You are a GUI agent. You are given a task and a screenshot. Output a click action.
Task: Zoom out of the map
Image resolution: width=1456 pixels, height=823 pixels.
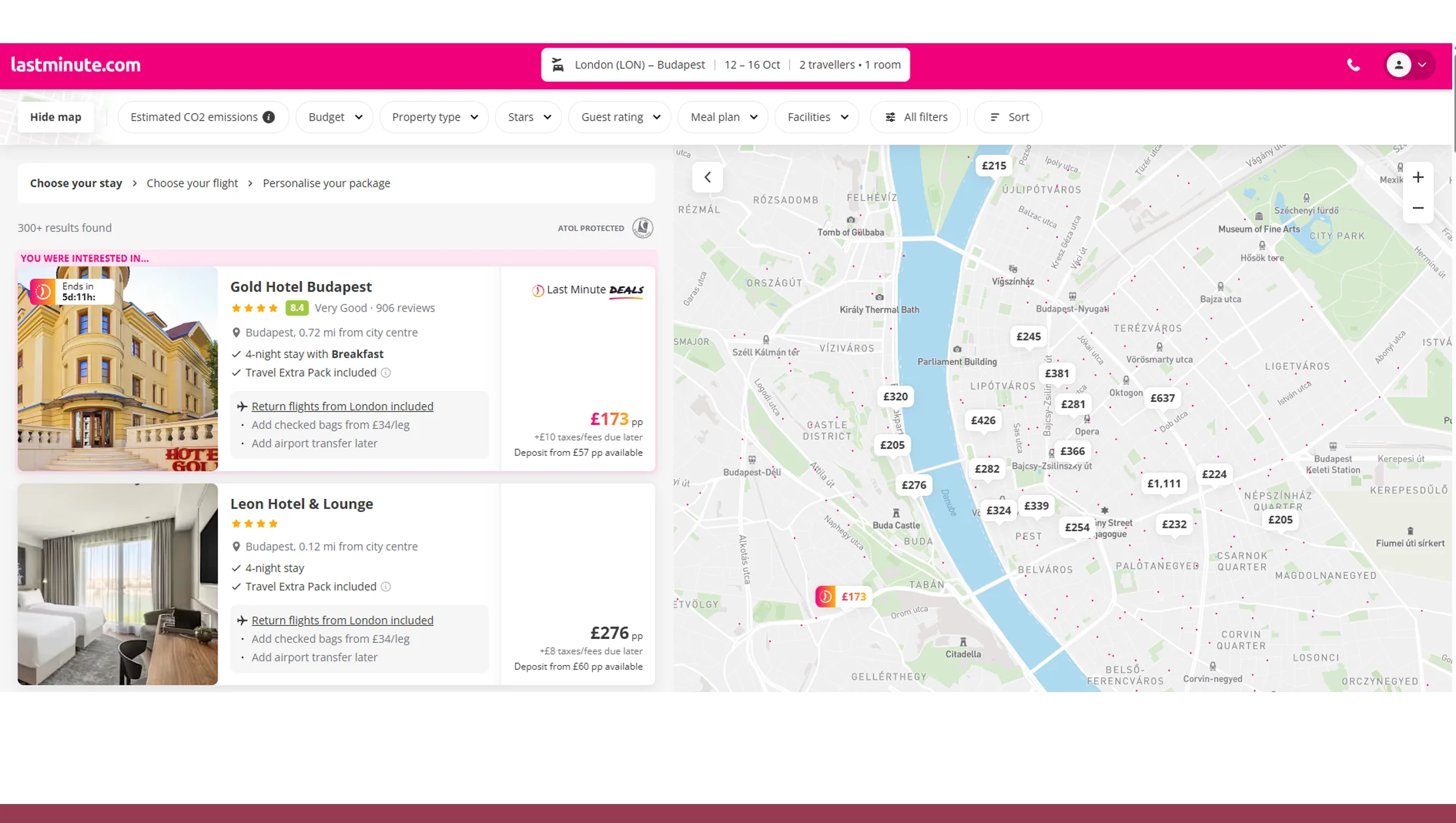click(x=1417, y=208)
